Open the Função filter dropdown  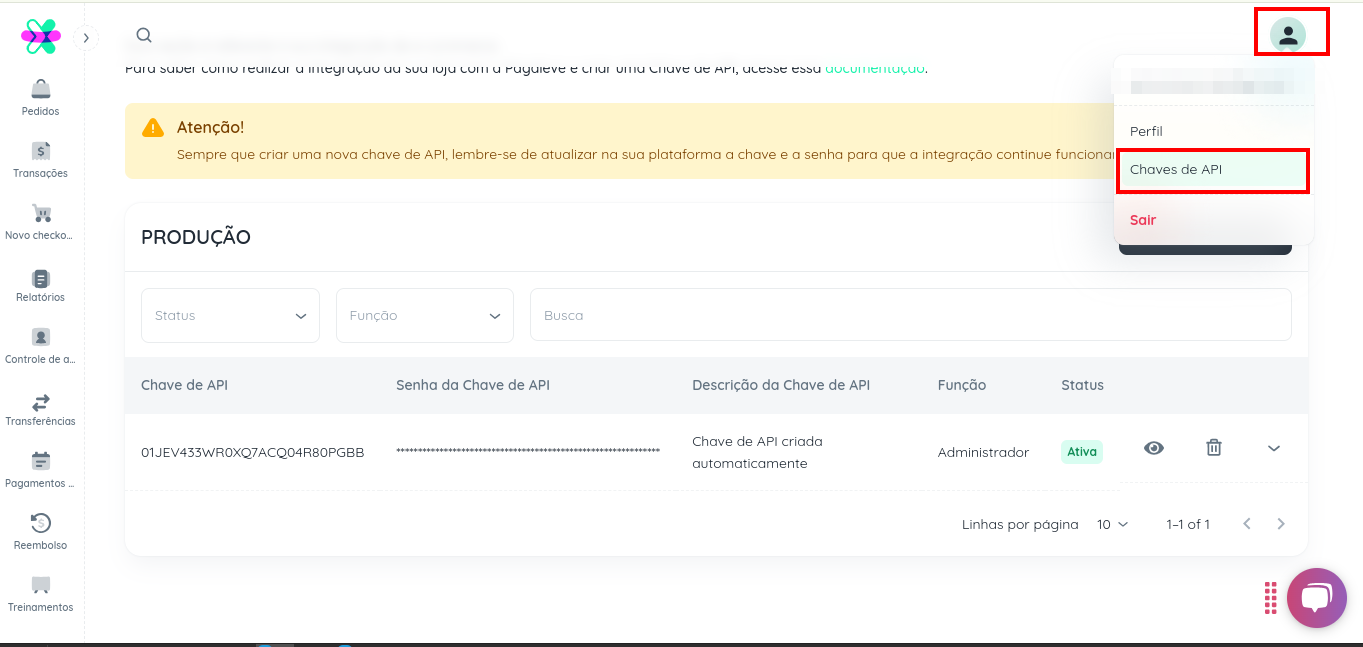[424, 316]
